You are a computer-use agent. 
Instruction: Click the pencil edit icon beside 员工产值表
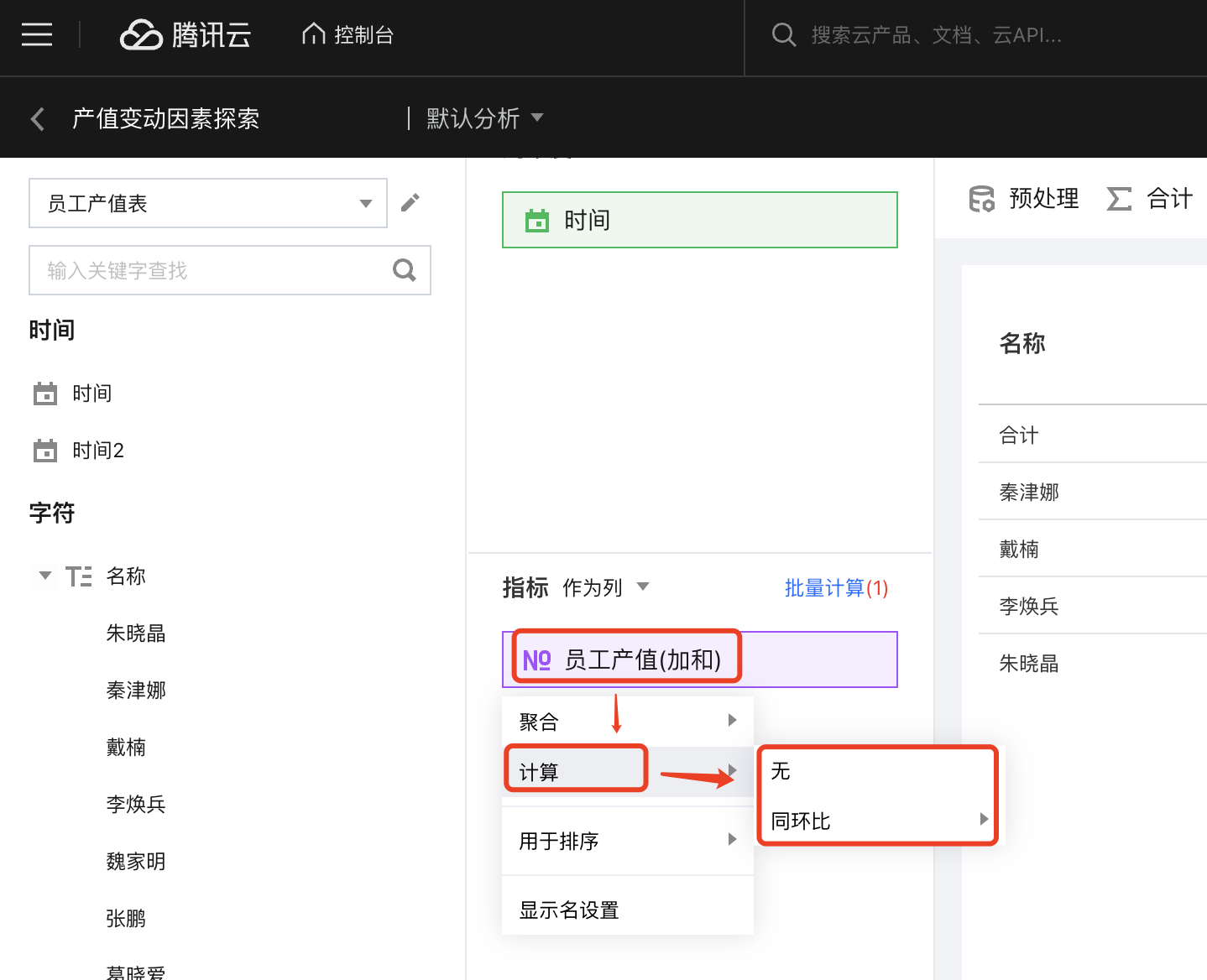(x=410, y=202)
